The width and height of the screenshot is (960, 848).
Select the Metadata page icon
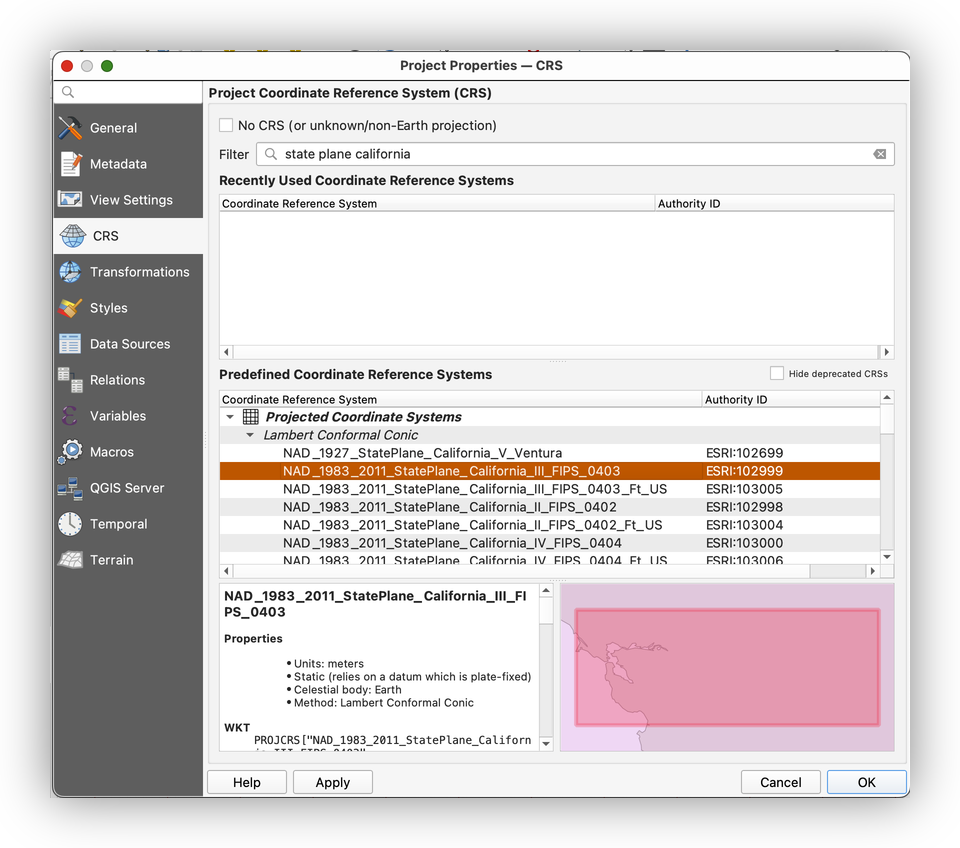pyautogui.click(x=70, y=164)
